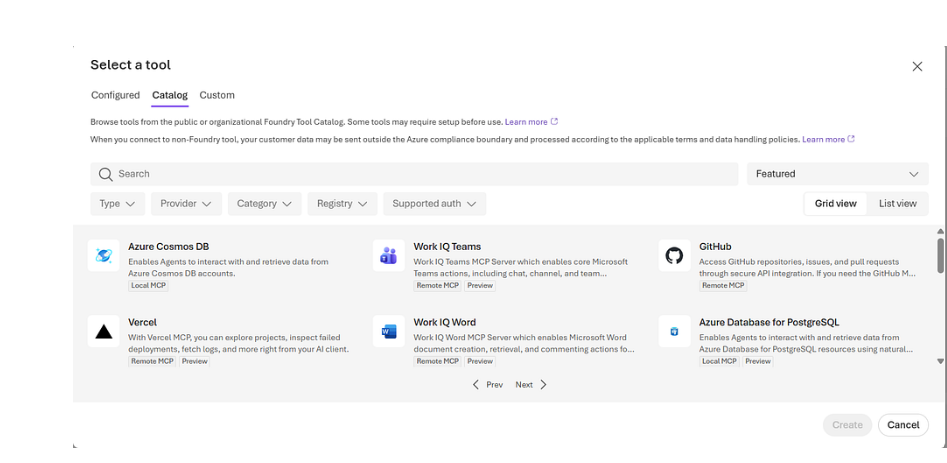Click Preview tag under Work IQ Word
The height and width of the screenshot is (463, 947).
coord(480,361)
